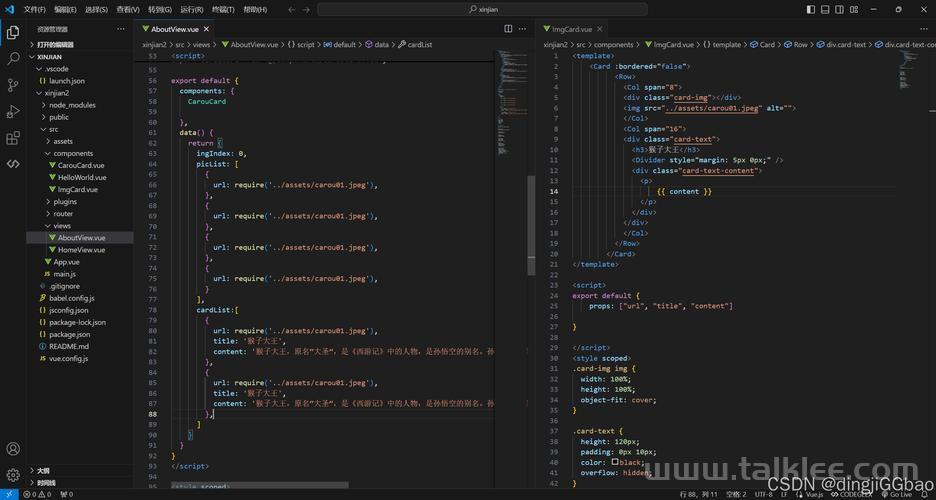Viewport: 936px width, 500px height.
Task: Expand the 打开的编辑器 section
Action: 79,44
